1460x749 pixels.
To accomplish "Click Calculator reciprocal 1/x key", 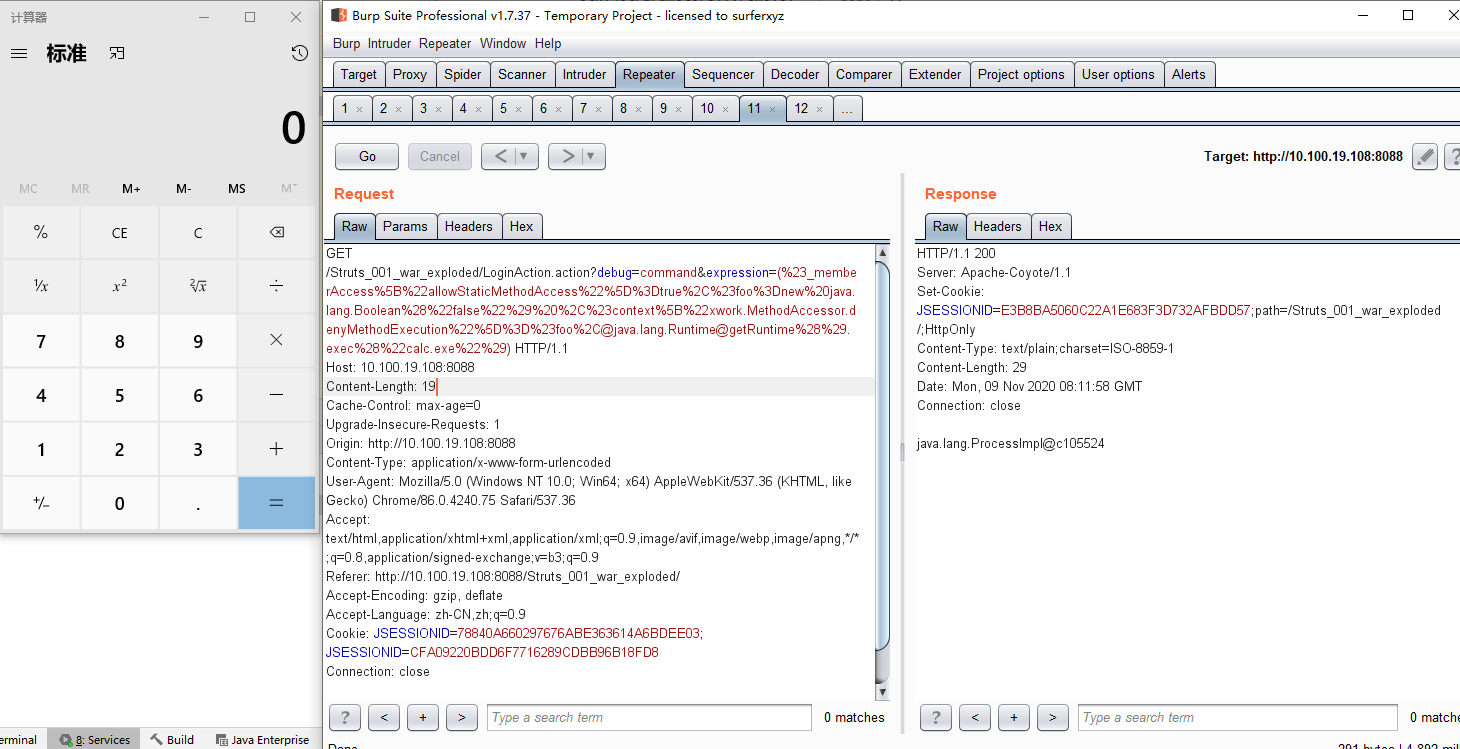I will (41, 286).
